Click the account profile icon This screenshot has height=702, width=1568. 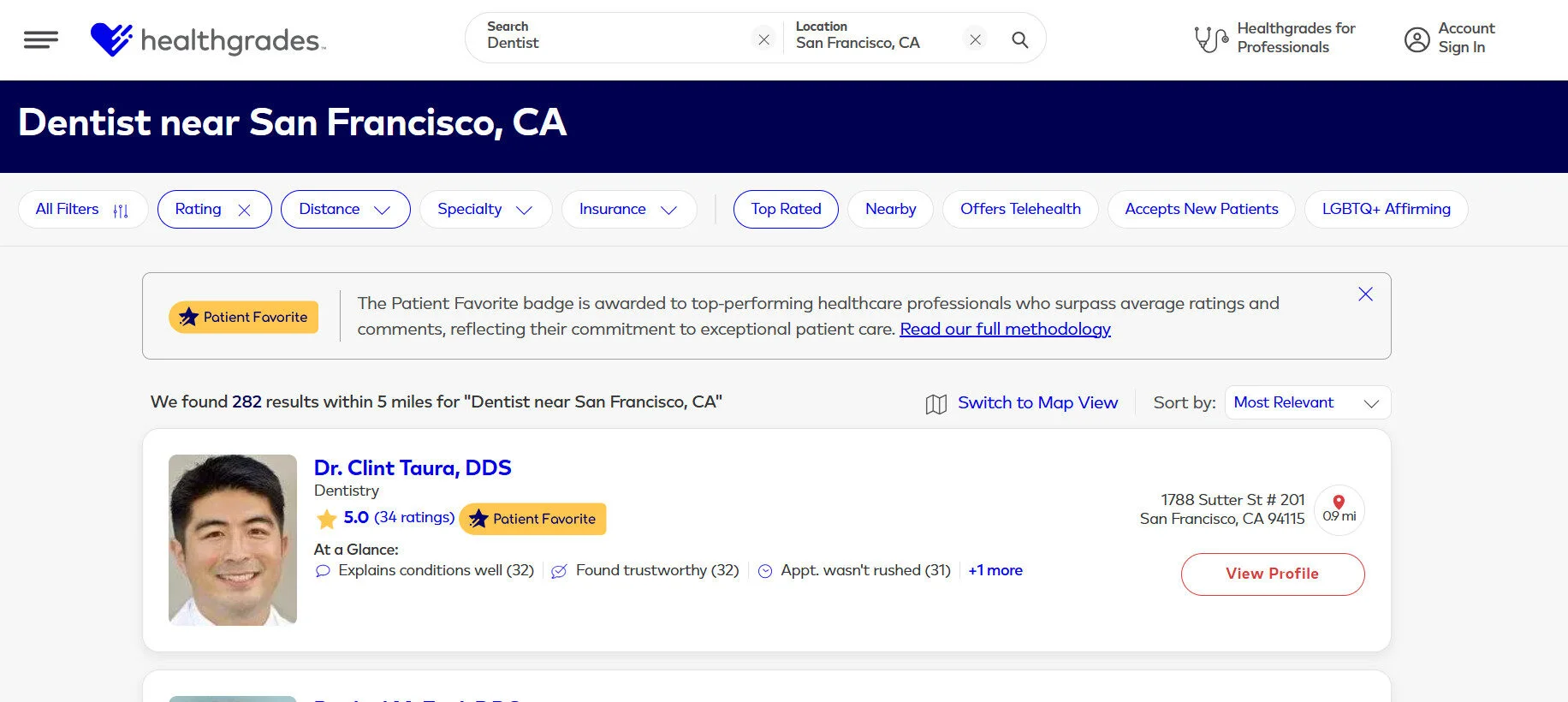click(1417, 39)
